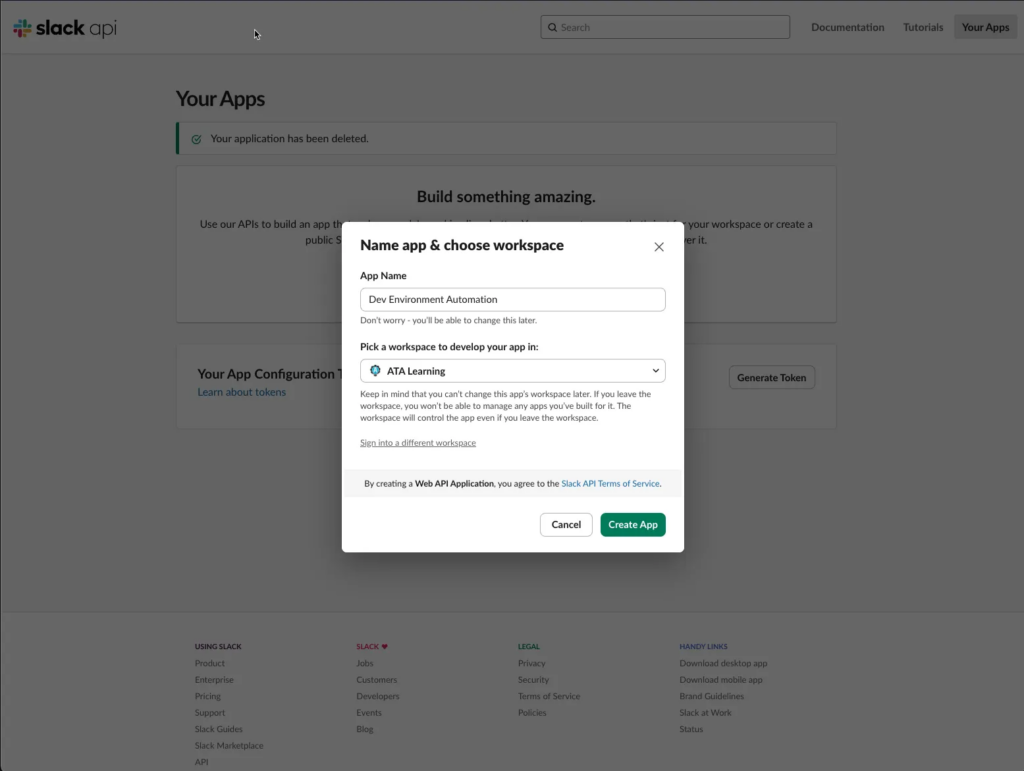This screenshot has width=1024, height=771.
Task: Open the Security footer link
Action: pos(534,680)
